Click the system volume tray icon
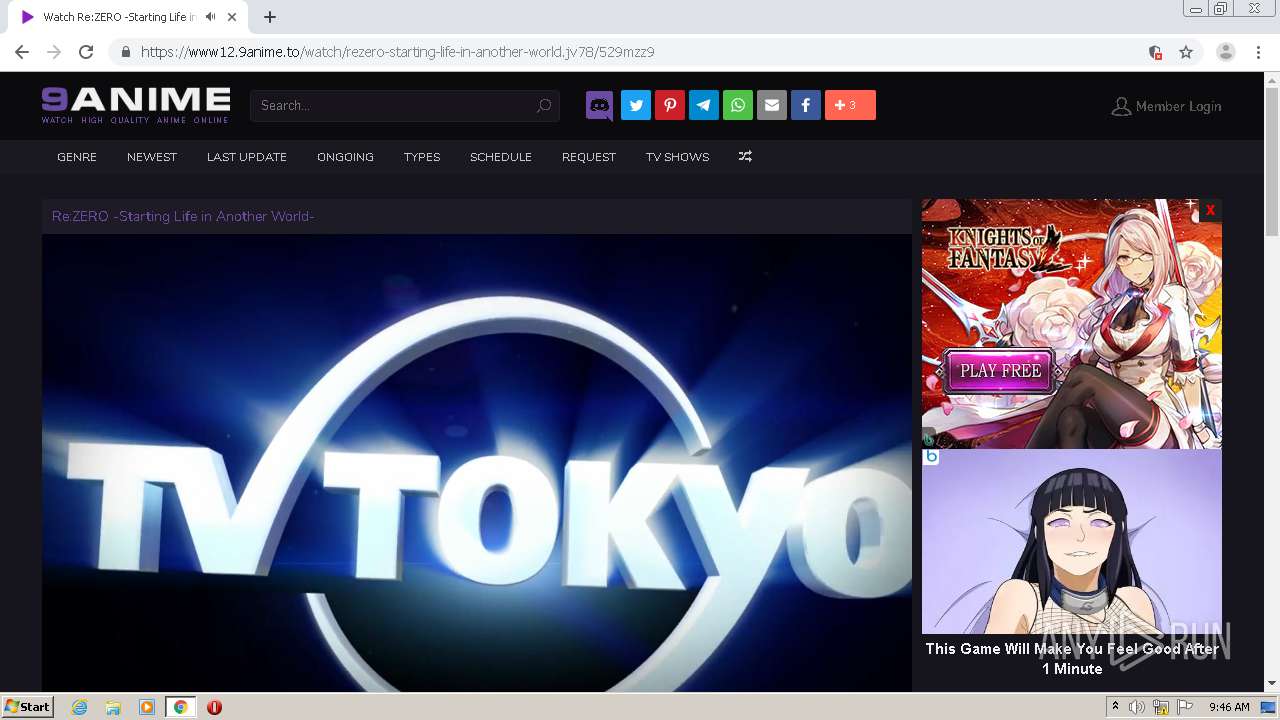The height and width of the screenshot is (720, 1280). pyautogui.click(x=1137, y=707)
